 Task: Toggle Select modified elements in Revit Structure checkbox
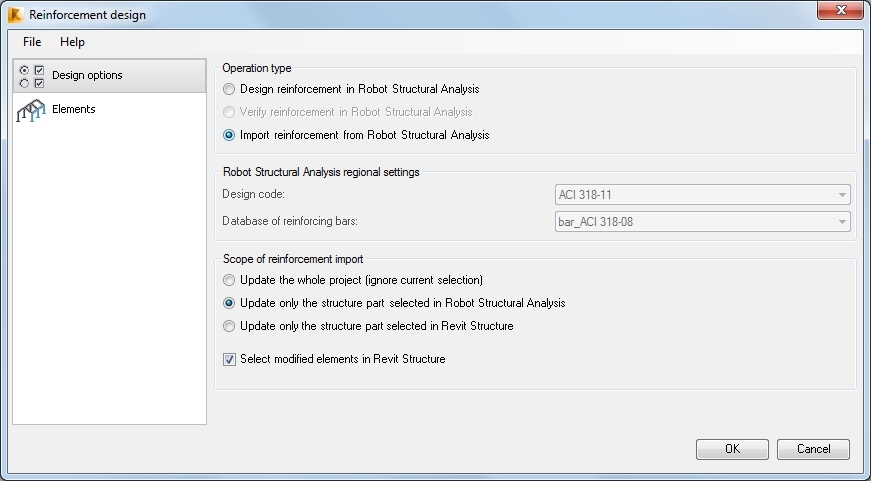pos(229,359)
